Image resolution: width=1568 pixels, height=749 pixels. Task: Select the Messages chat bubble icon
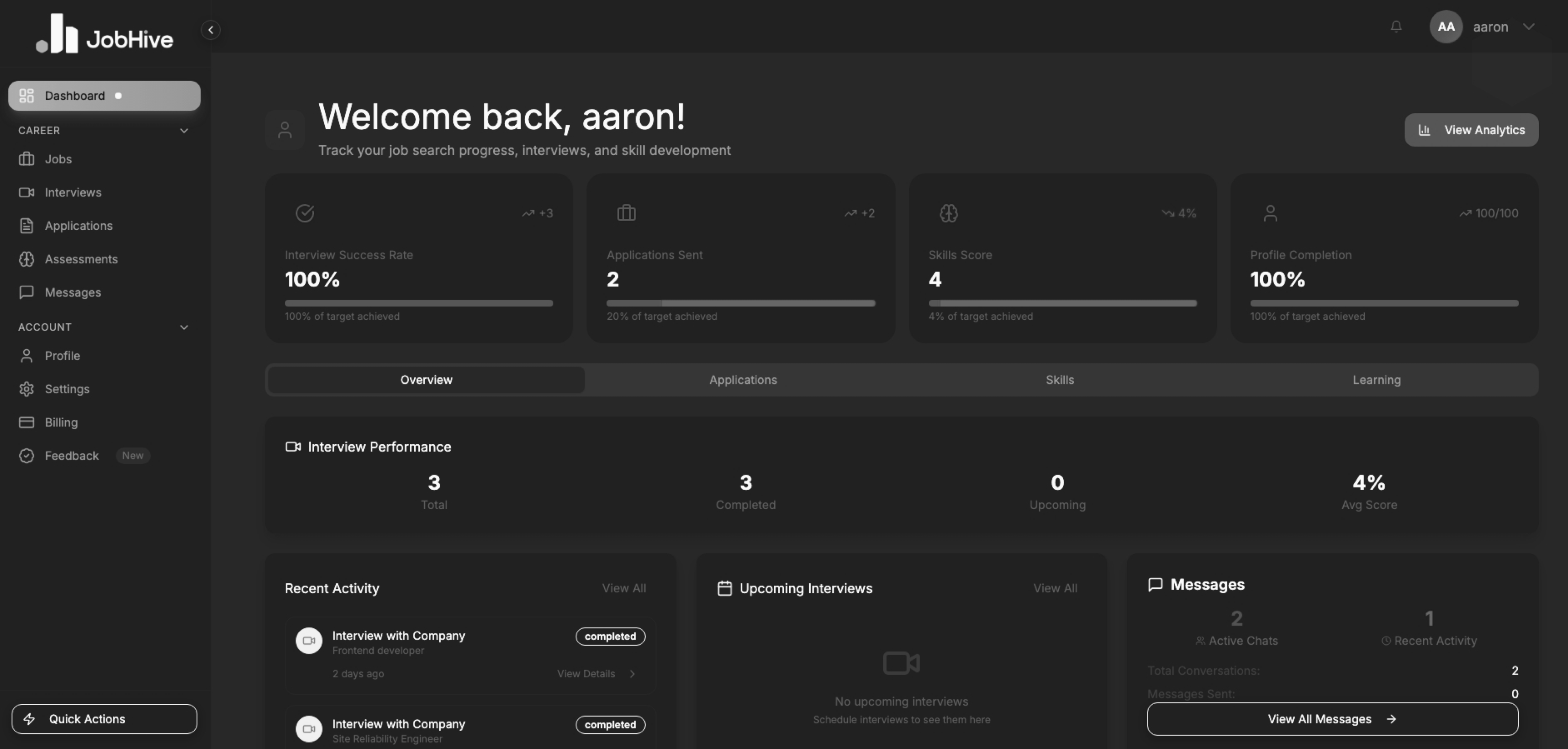pos(27,292)
